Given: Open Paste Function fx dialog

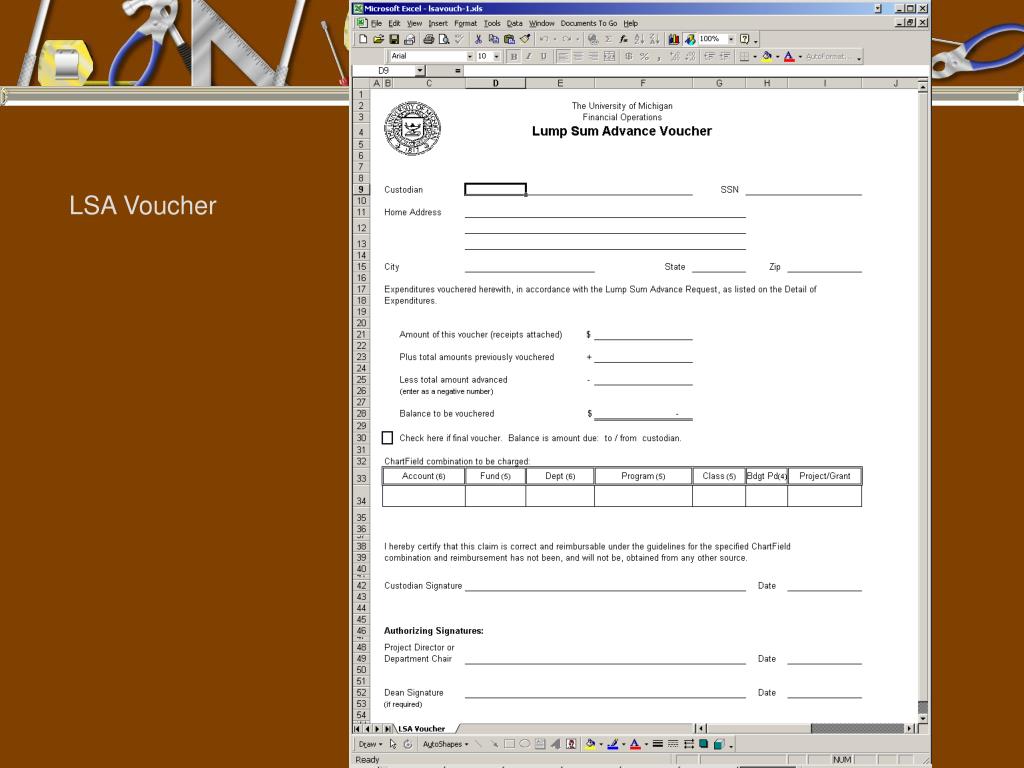Looking at the screenshot, I should click(x=624, y=39).
